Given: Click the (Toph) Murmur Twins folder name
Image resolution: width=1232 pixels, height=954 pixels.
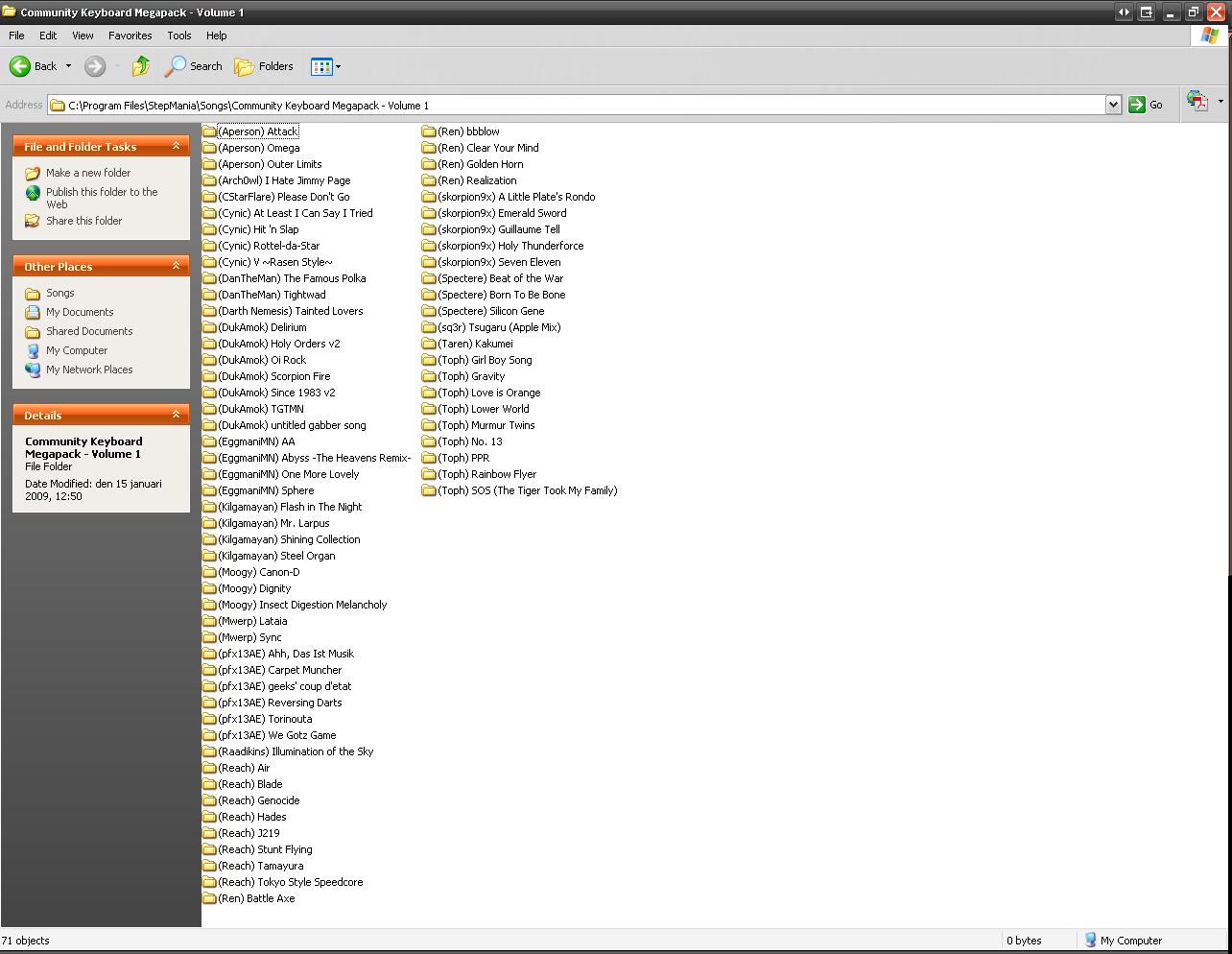Looking at the screenshot, I should [486, 425].
